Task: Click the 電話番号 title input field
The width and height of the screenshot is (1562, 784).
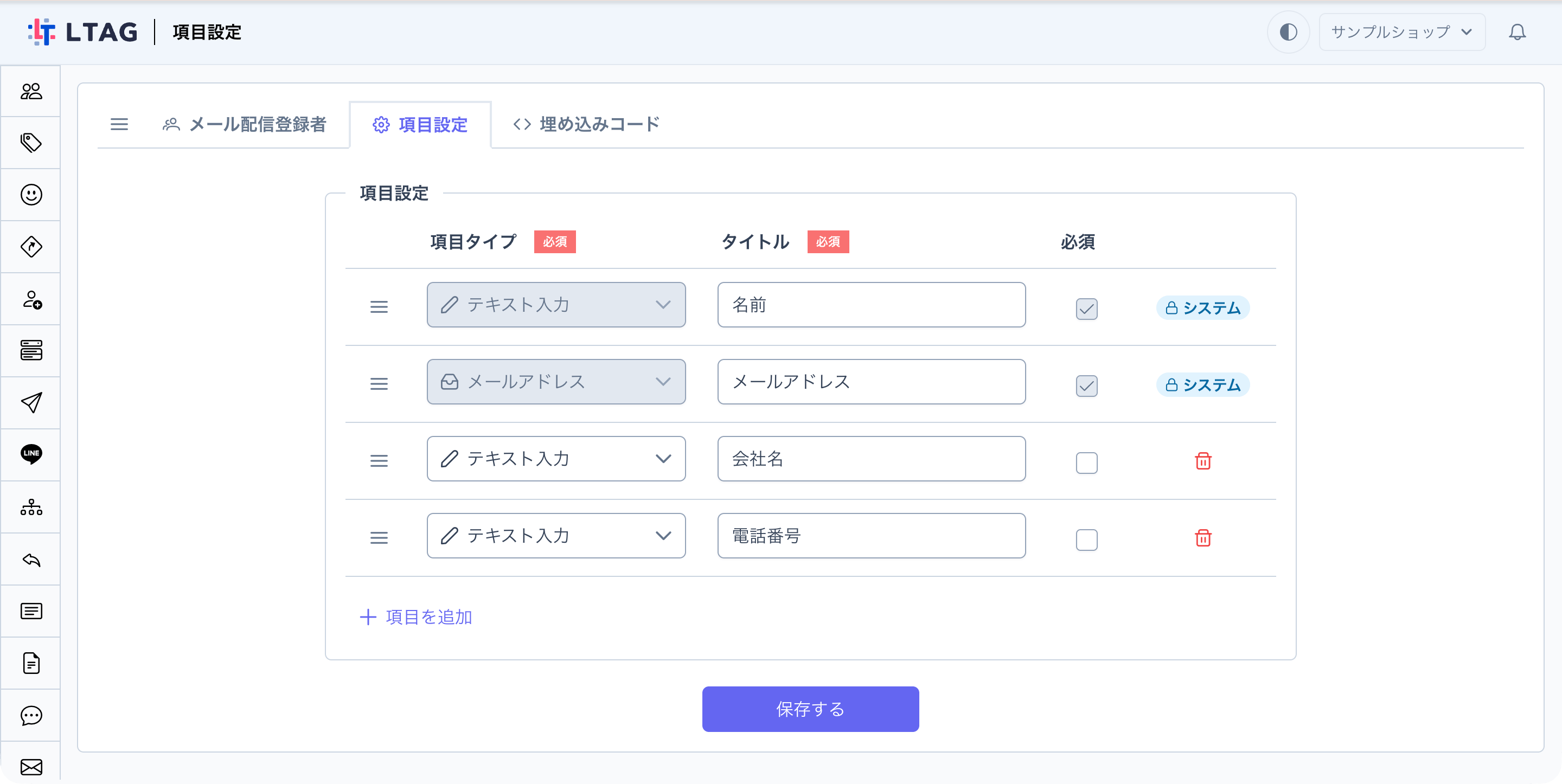Action: [872, 536]
